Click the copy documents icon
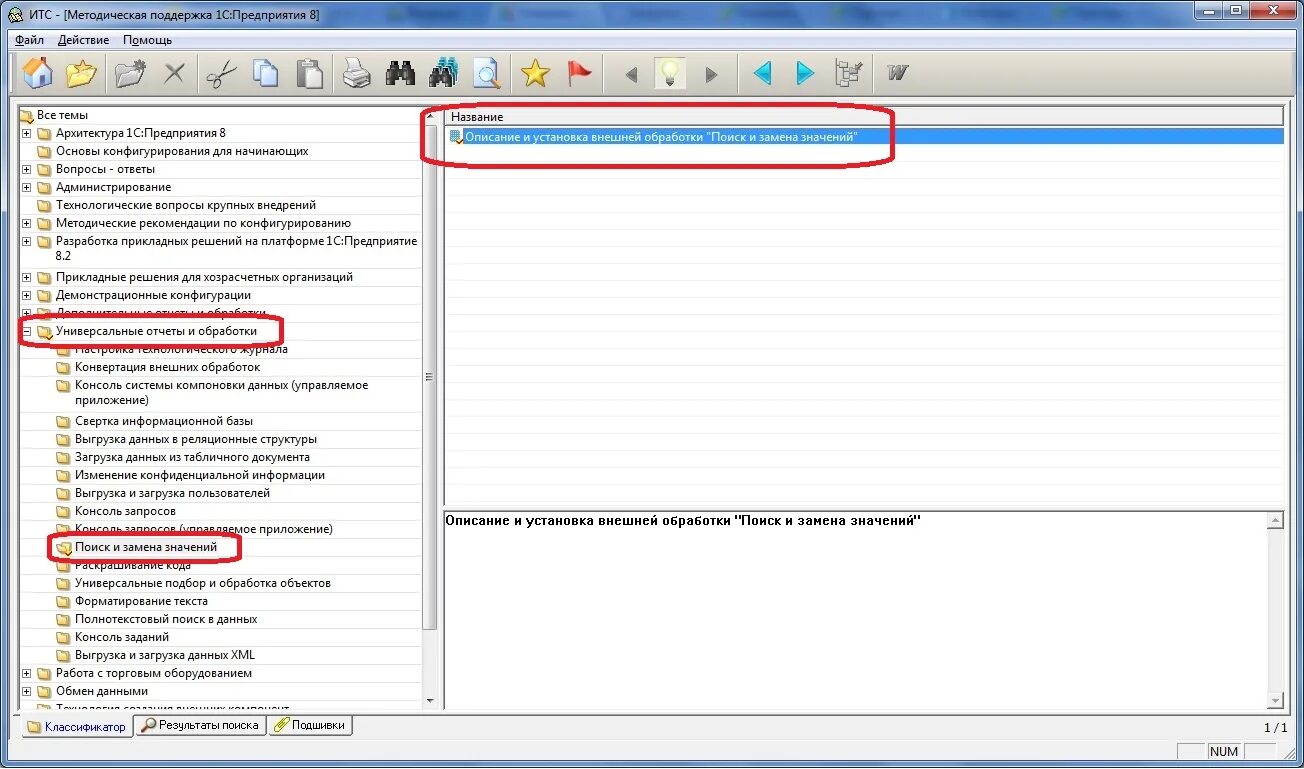Viewport: 1304px width, 769px height. point(265,73)
